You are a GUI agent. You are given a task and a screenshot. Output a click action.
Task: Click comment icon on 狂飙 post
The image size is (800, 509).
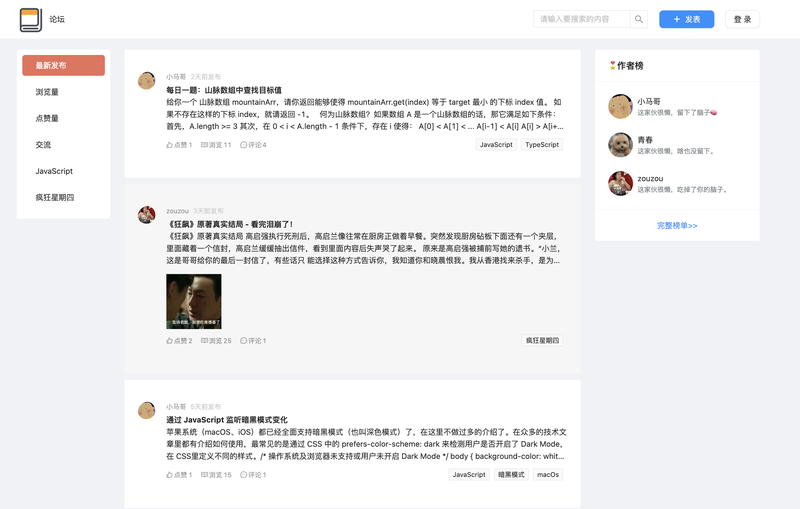[243, 341]
